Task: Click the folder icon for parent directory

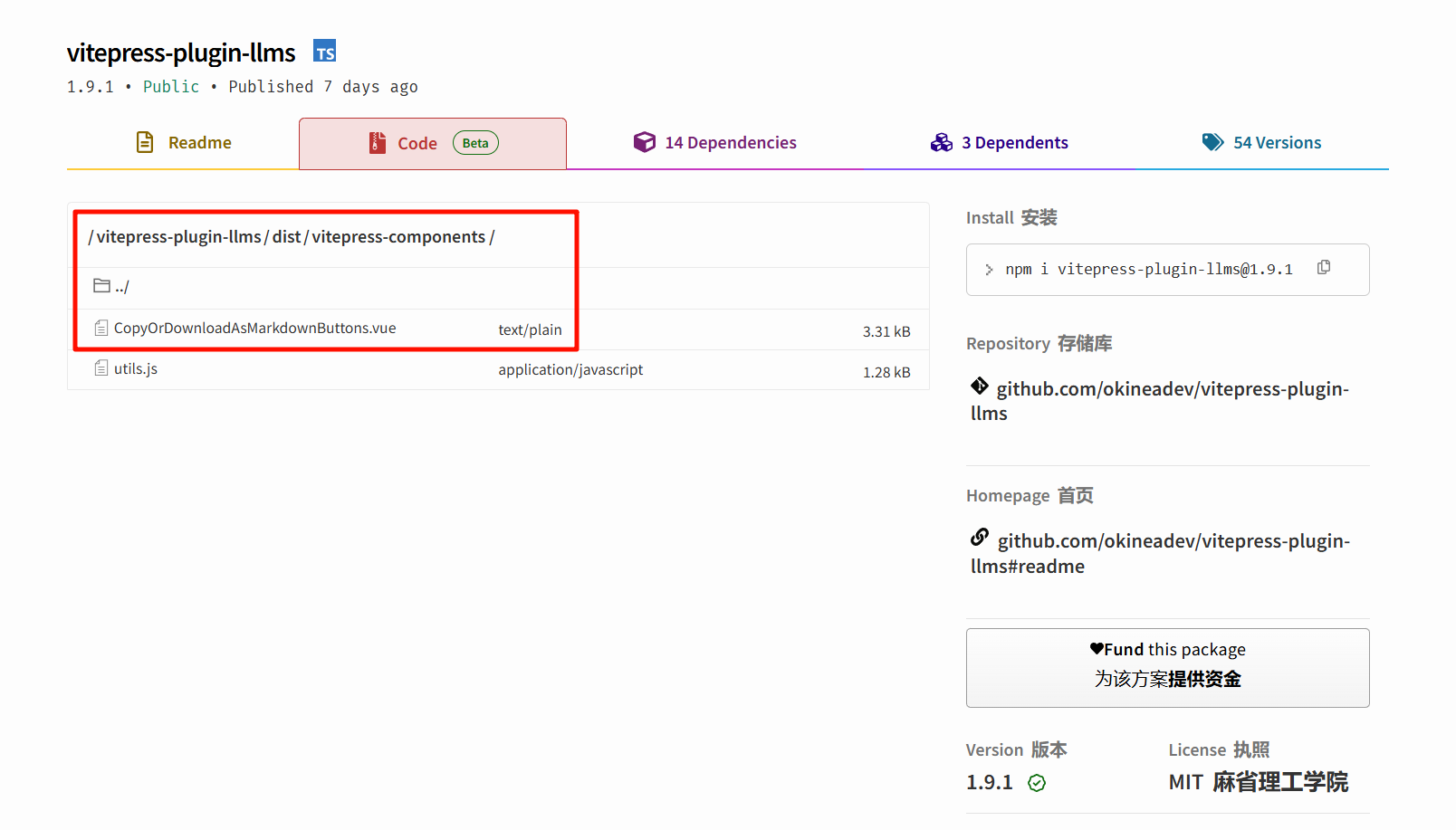Action: [x=101, y=286]
